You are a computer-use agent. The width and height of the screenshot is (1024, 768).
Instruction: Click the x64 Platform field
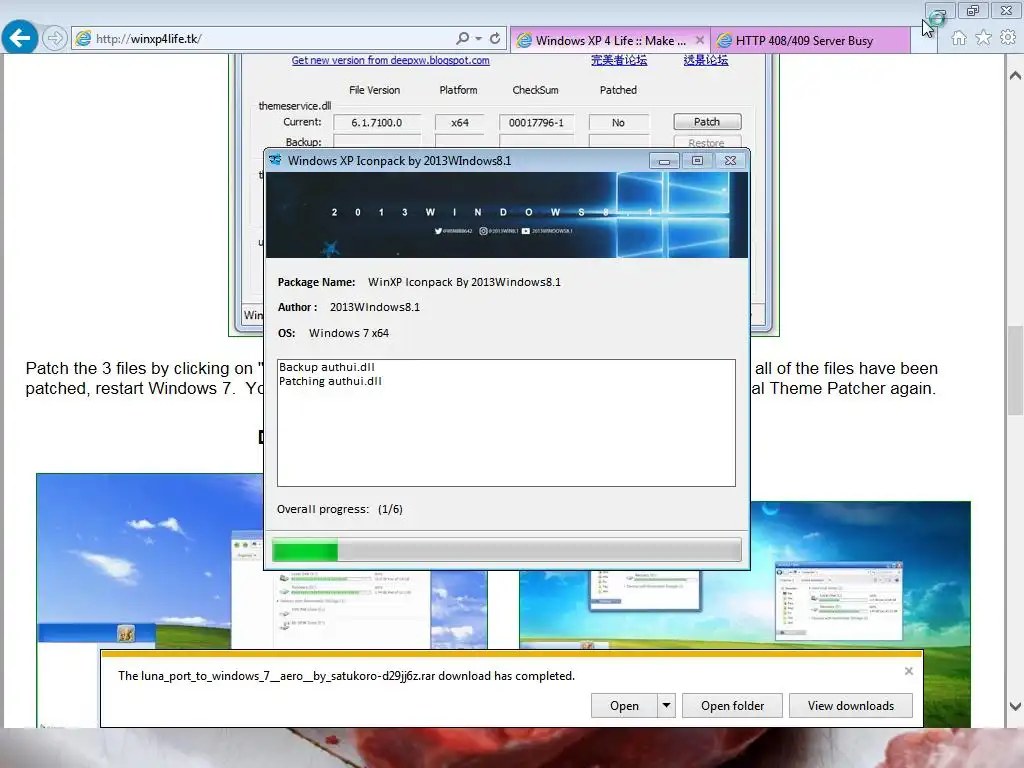click(460, 122)
